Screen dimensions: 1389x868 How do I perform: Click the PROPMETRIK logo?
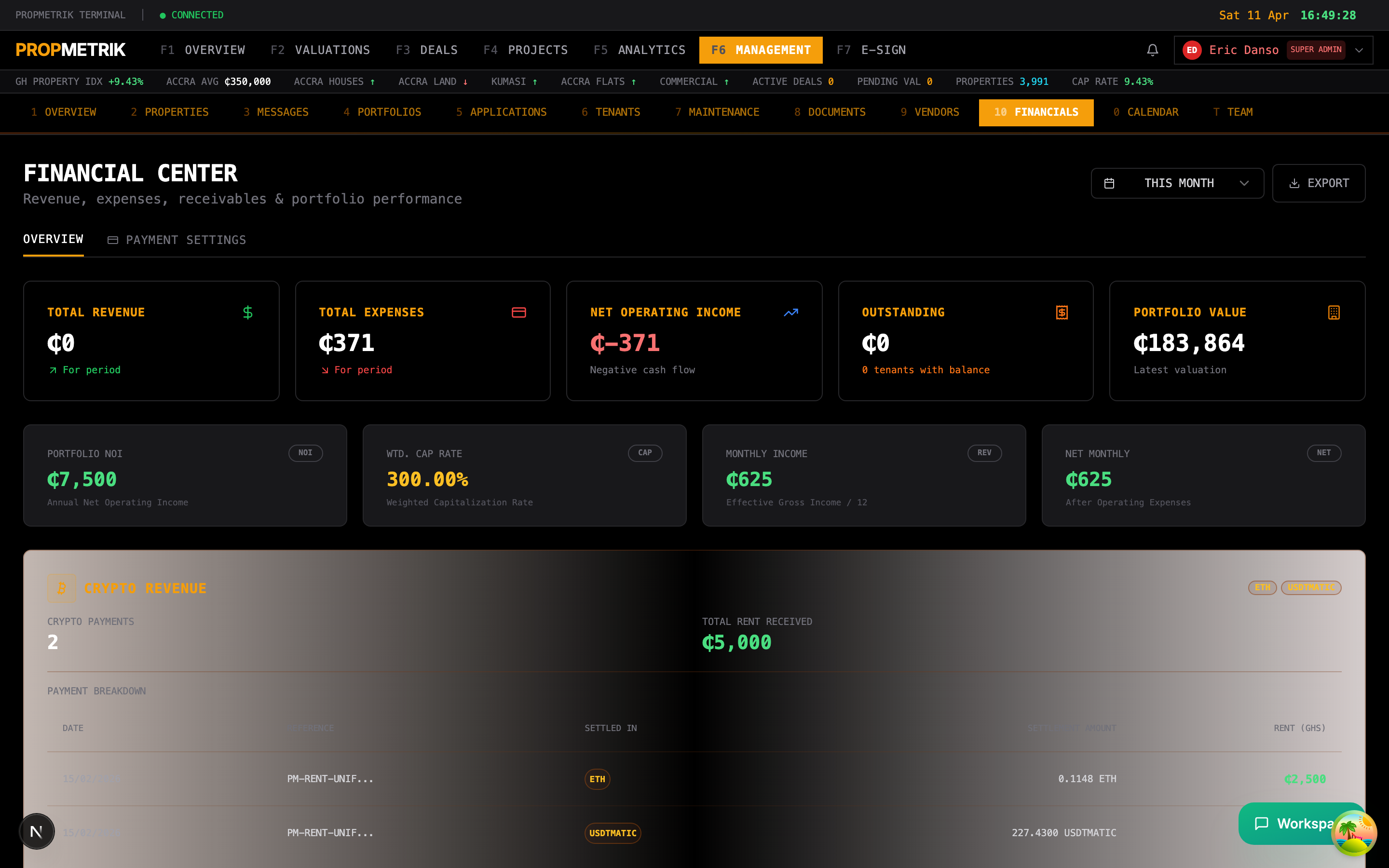tap(70, 50)
